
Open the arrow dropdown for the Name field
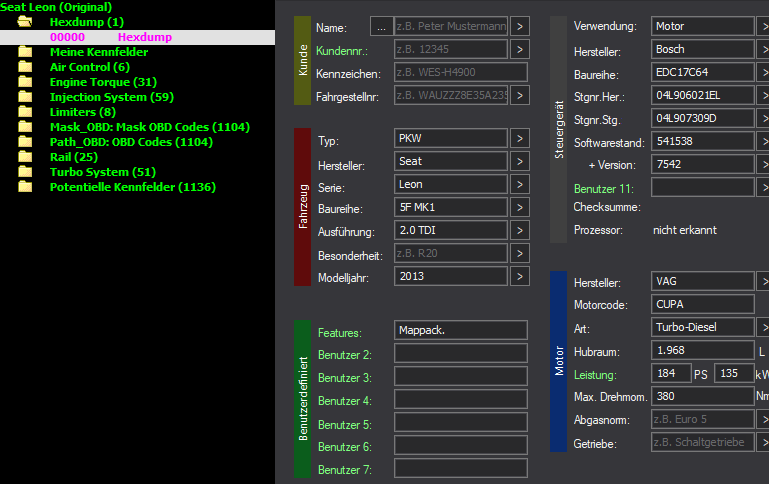pos(520,26)
